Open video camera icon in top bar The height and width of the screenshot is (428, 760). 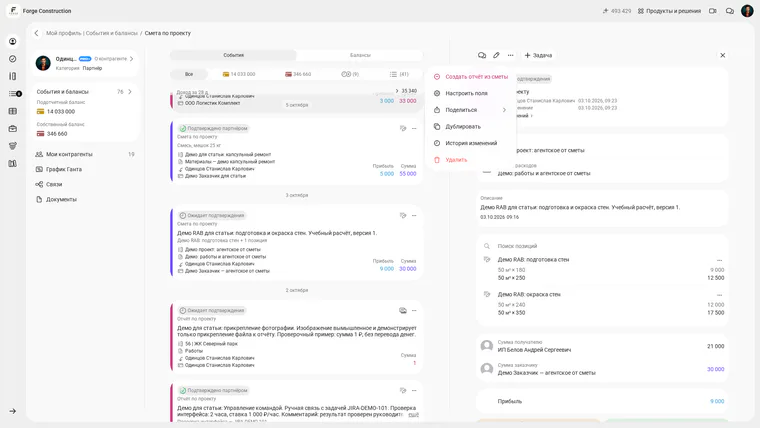pos(712,11)
